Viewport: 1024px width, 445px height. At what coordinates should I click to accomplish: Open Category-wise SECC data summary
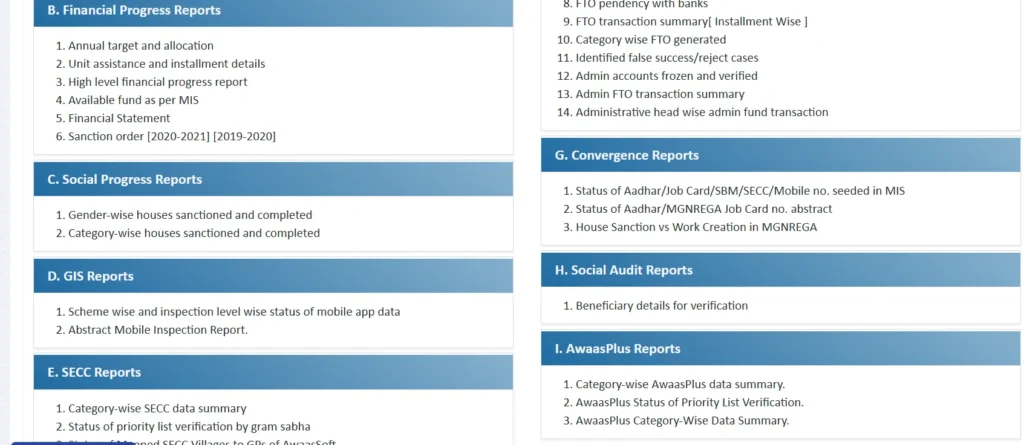click(x=157, y=408)
